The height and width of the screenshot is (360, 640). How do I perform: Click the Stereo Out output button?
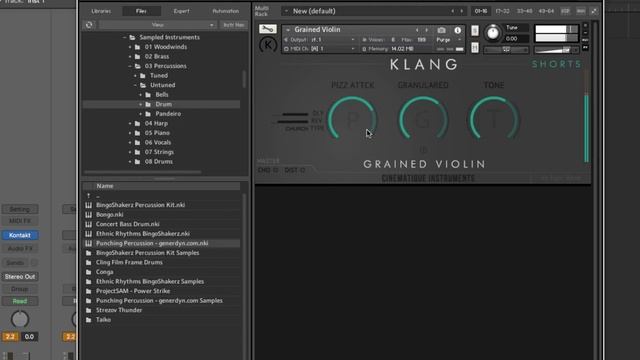click(20, 277)
